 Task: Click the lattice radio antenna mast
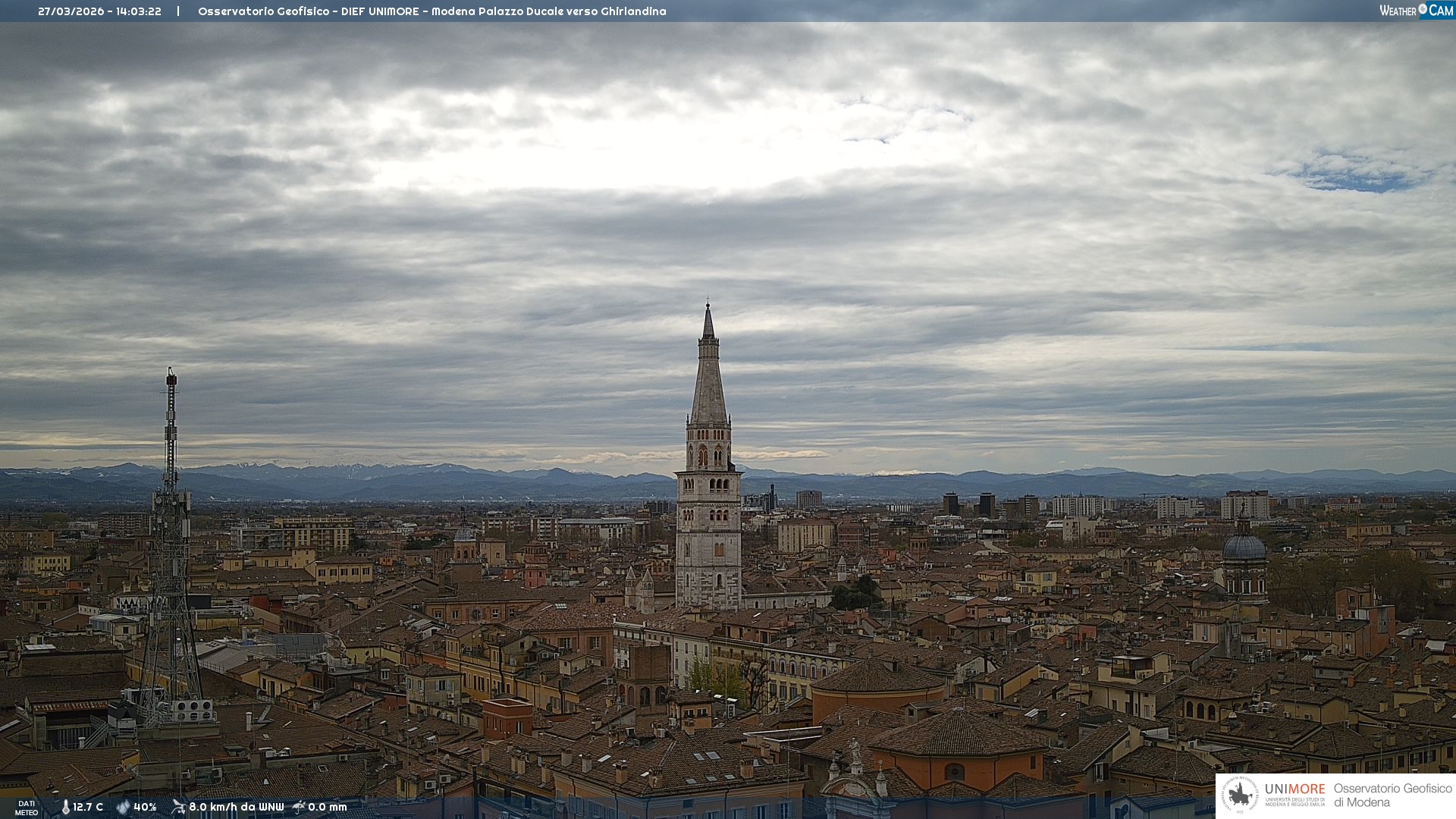[171, 531]
